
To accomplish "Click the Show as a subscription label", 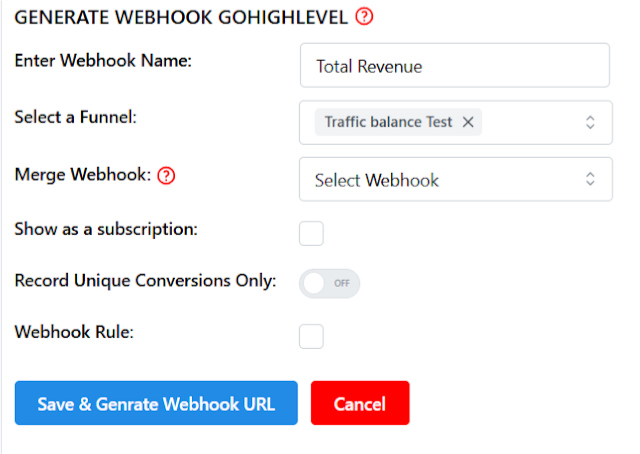I will pos(106,229).
